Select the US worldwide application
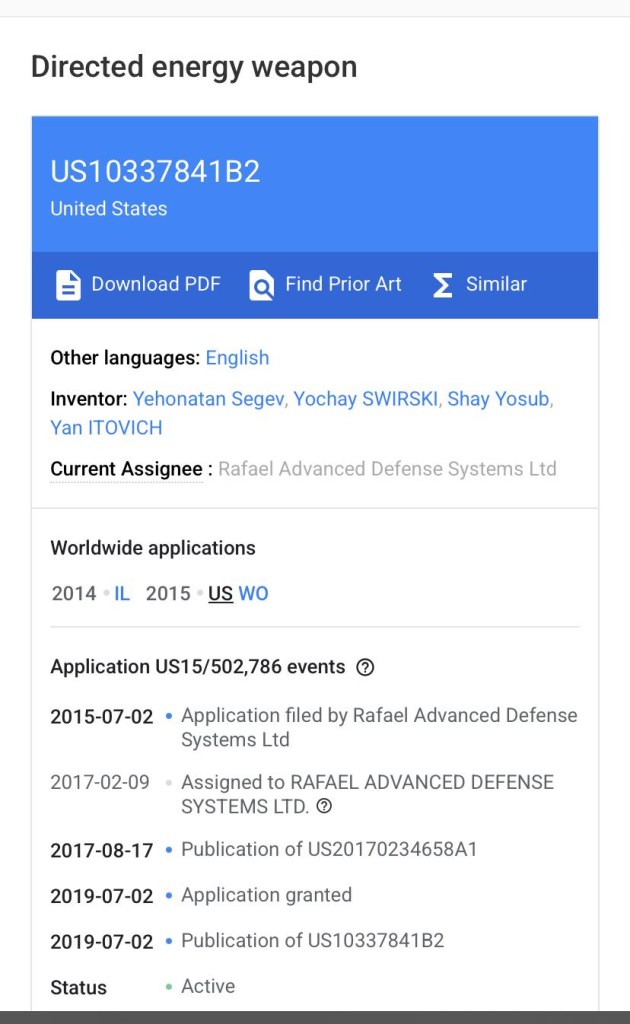Viewport: 630px width, 1024px height. [220, 593]
